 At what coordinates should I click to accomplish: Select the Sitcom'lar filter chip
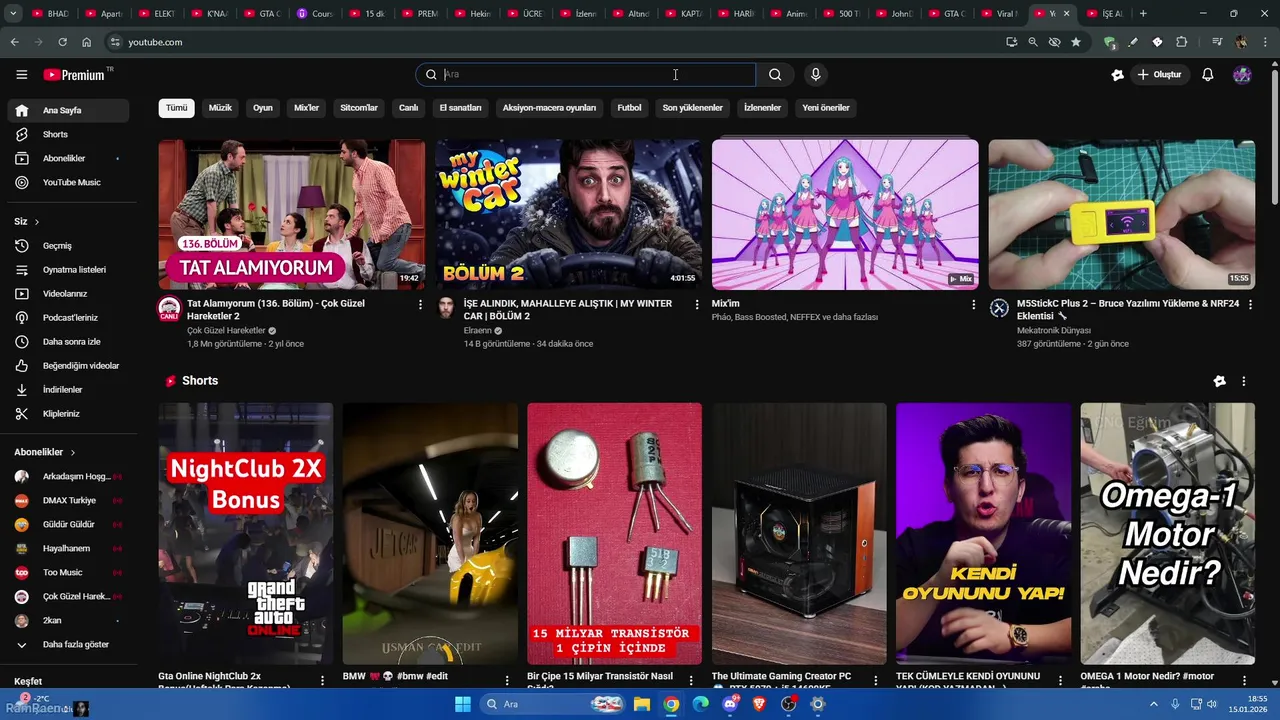pos(359,108)
